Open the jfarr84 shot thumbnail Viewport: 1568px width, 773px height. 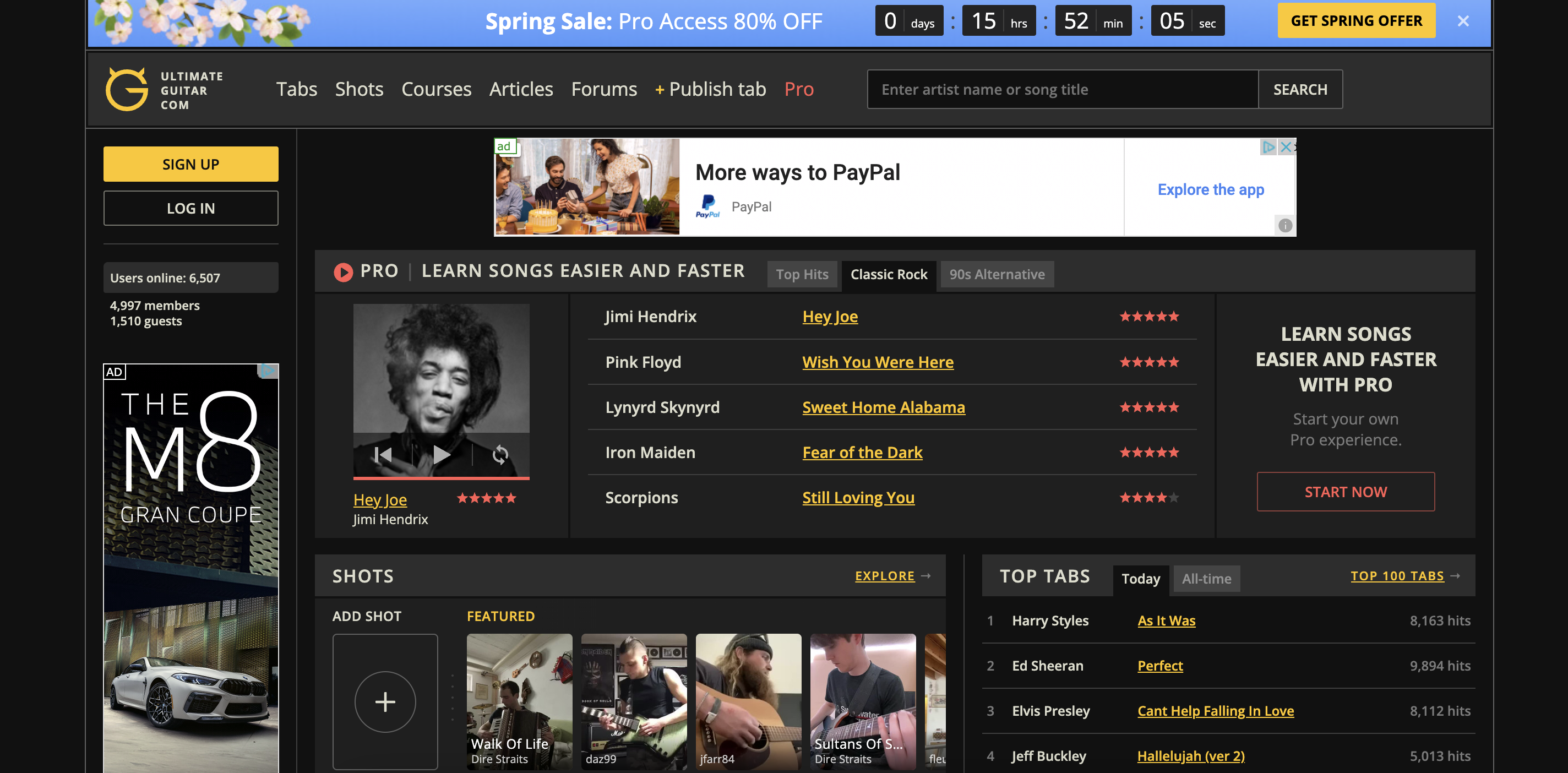pos(748,702)
